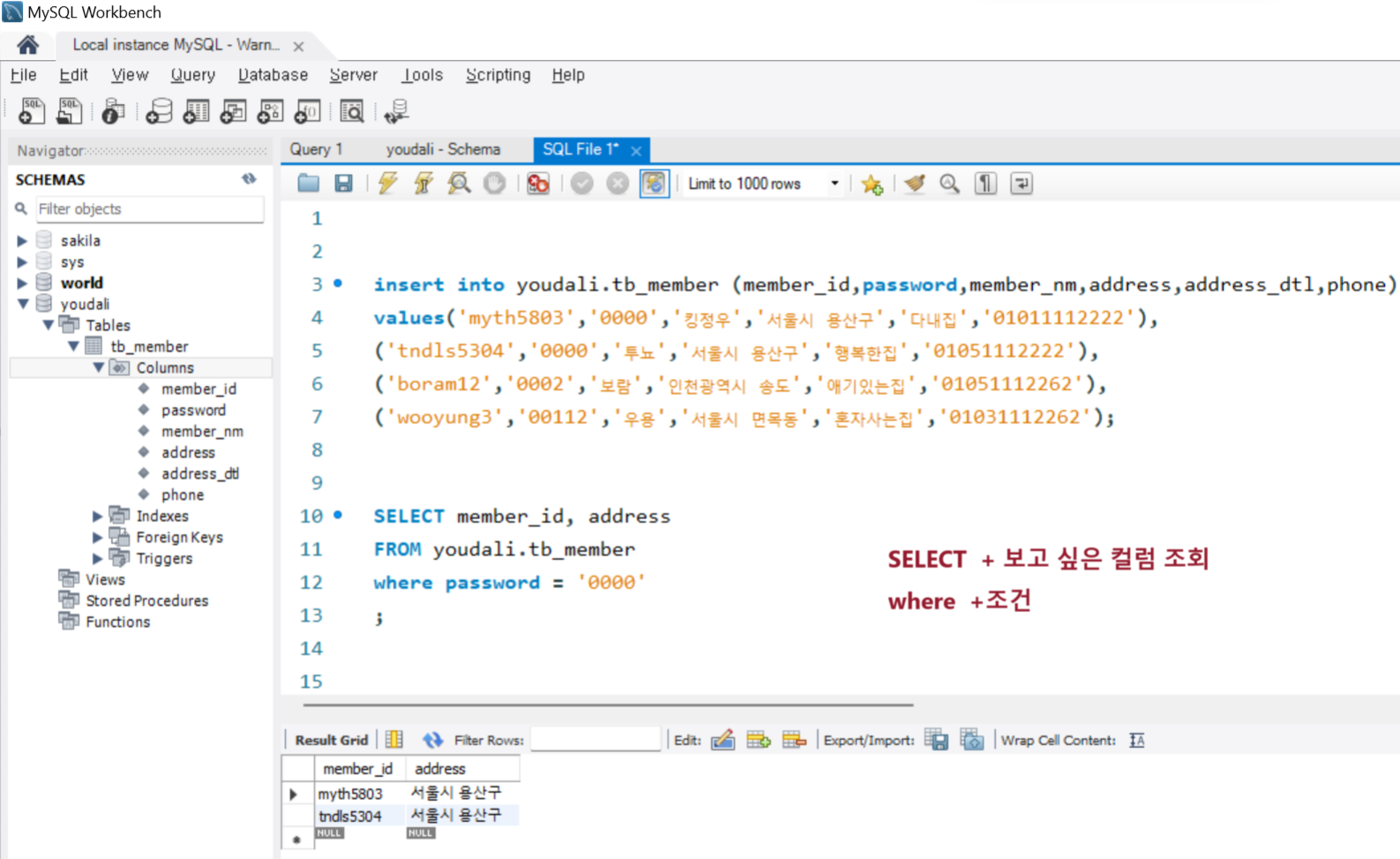Viewport: 1400px width, 859px height.
Task: Delete selected rows in result grid
Action: pos(794,740)
